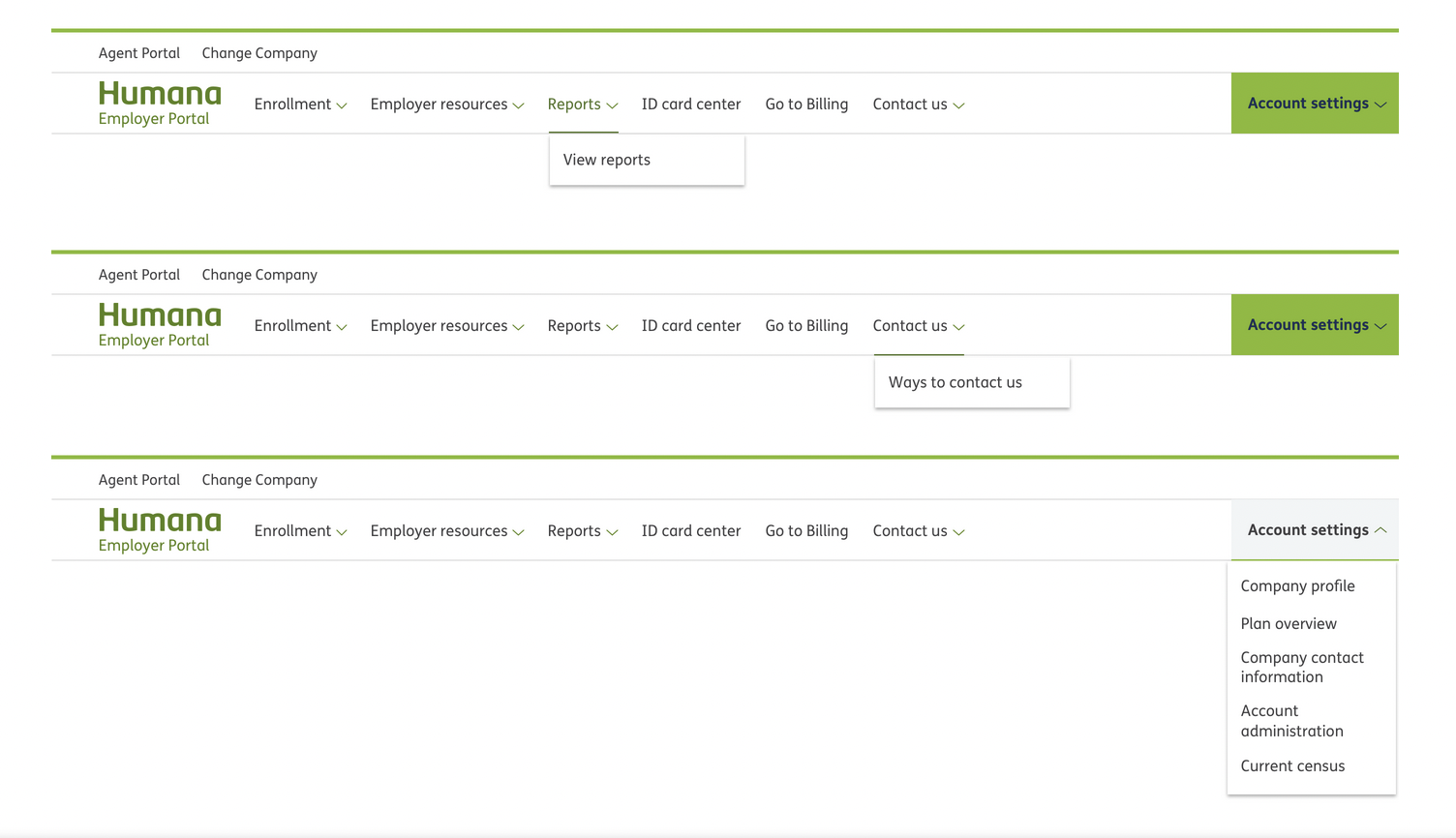Open Company contact information page
The width and height of the screenshot is (1456, 838).
click(x=1302, y=668)
